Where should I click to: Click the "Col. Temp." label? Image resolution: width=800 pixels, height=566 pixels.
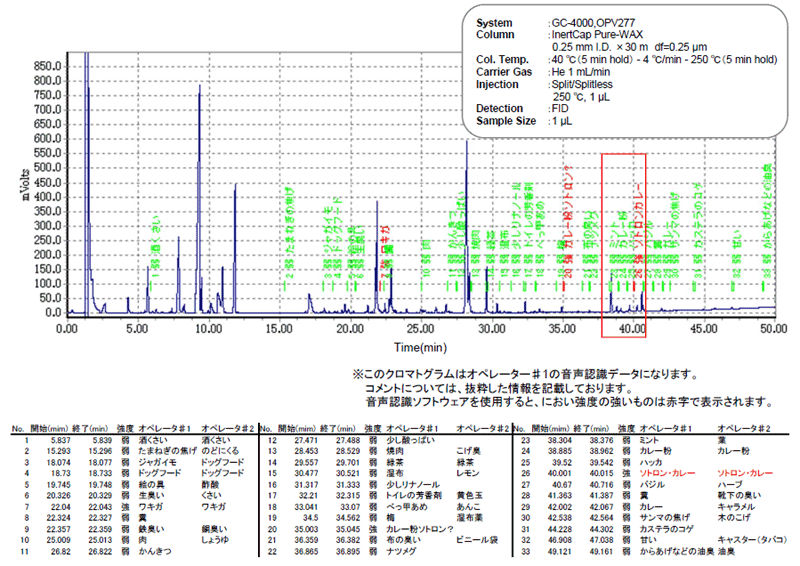[x=502, y=60]
